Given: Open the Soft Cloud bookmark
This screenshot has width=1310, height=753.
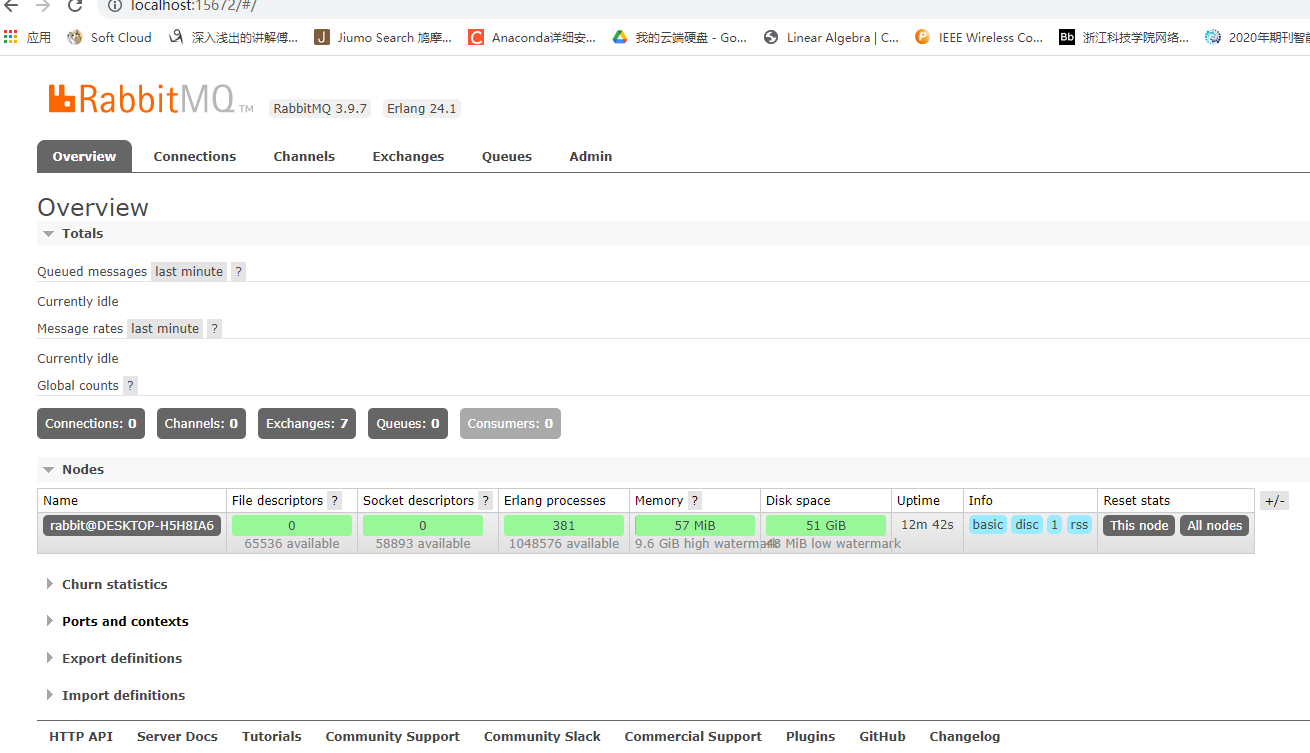Looking at the screenshot, I should 109,37.
